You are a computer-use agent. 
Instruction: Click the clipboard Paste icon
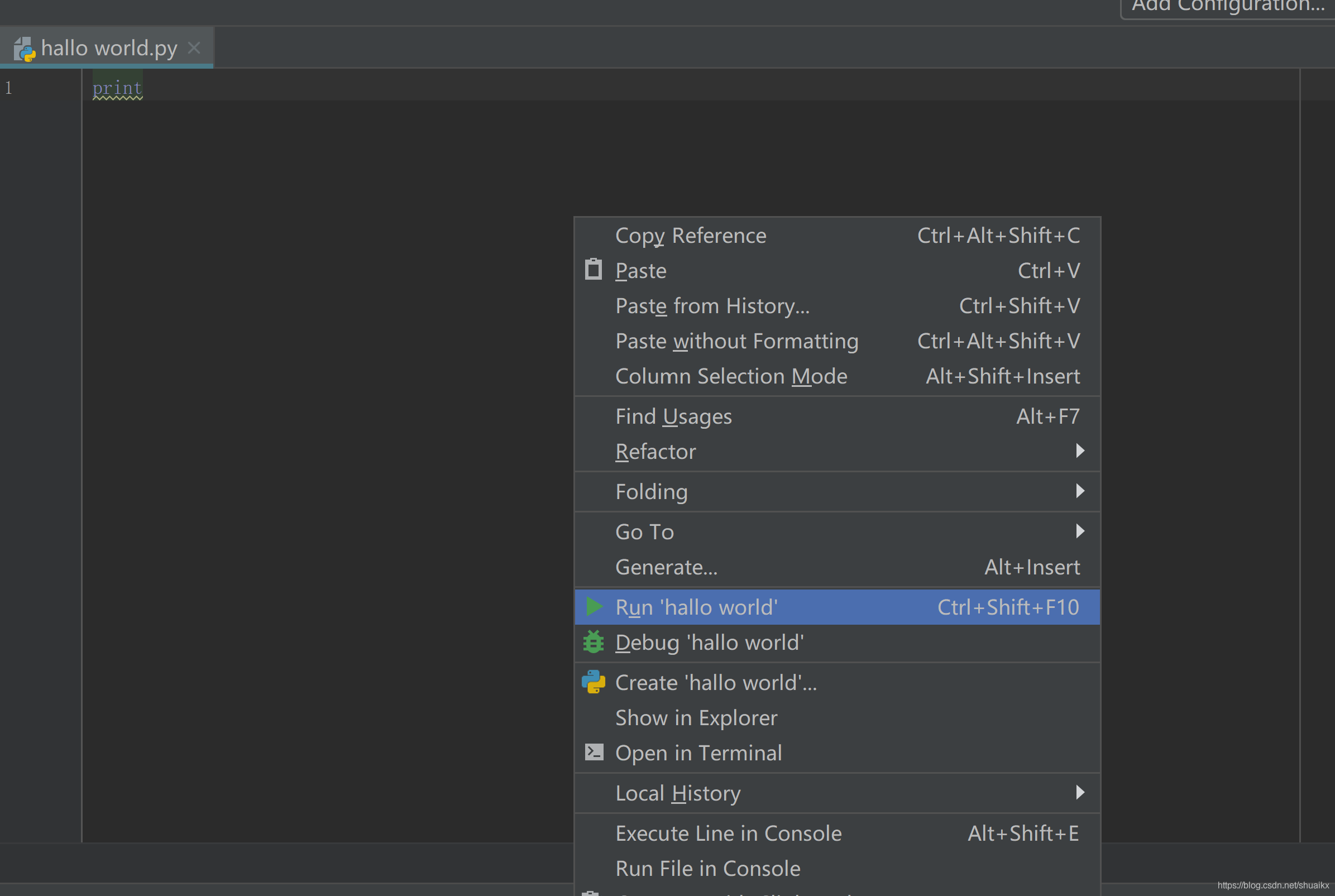[x=593, y=269]
